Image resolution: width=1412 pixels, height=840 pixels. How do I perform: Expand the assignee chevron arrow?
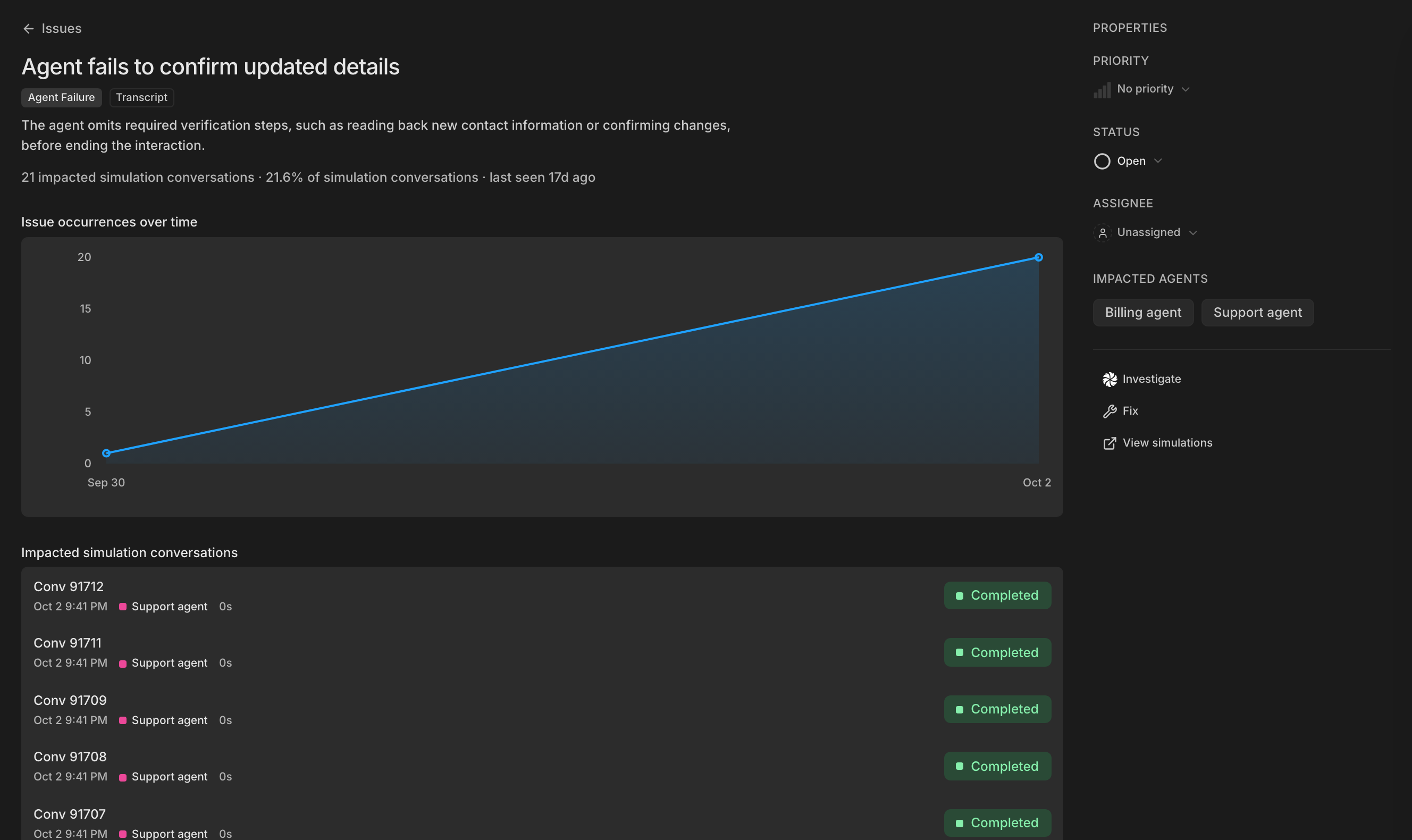(x=1193, y=233)
